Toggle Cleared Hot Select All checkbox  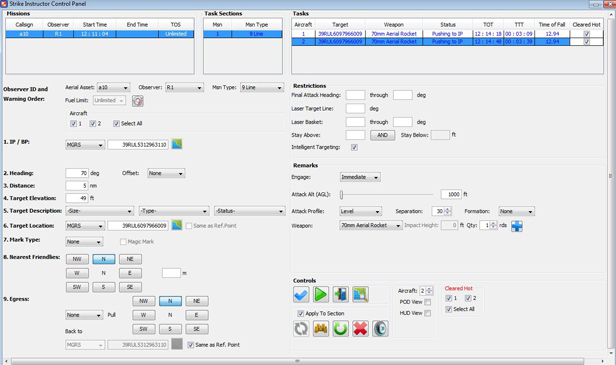(449, 309)
